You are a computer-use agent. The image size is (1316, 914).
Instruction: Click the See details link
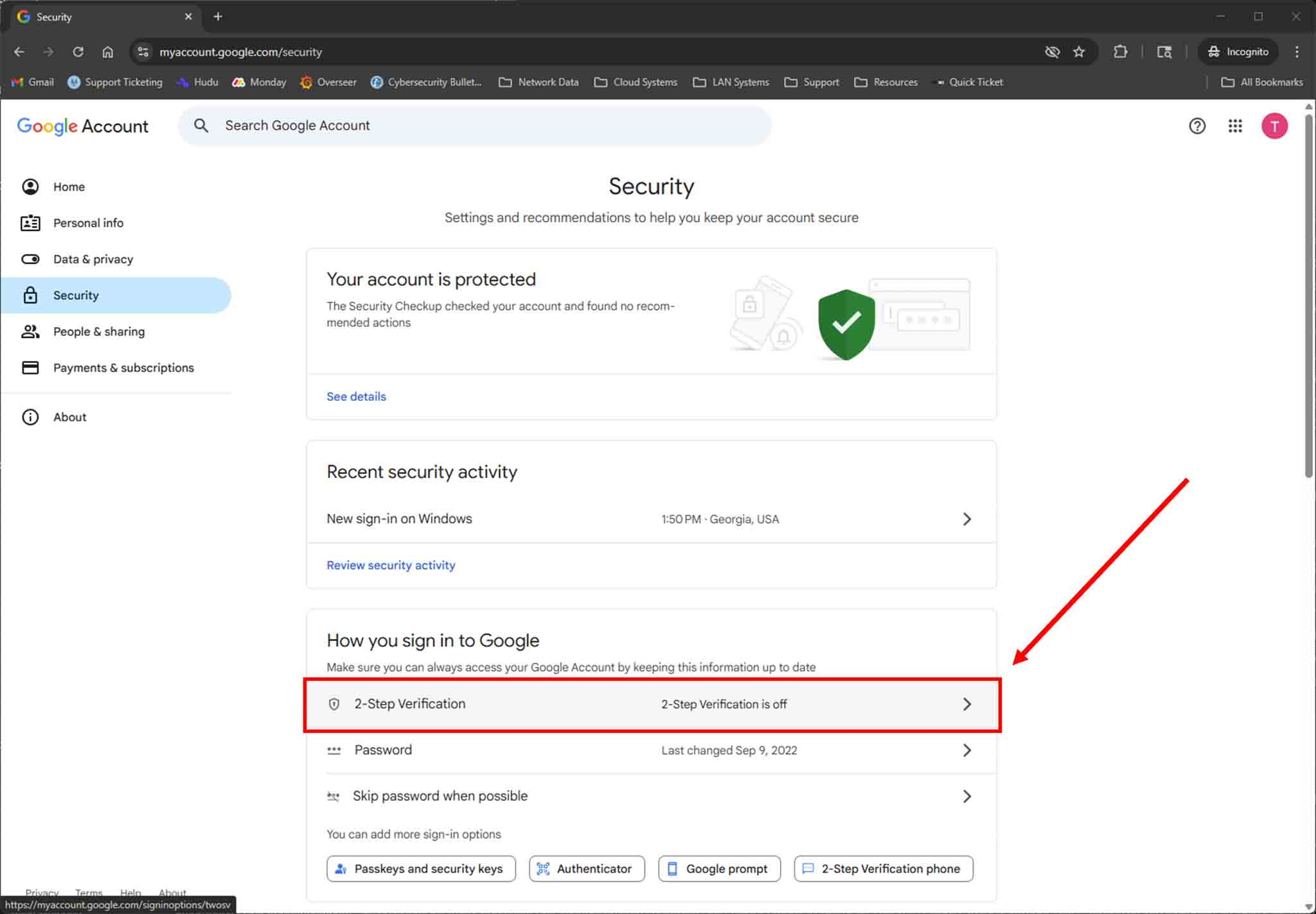click(356, 396)
